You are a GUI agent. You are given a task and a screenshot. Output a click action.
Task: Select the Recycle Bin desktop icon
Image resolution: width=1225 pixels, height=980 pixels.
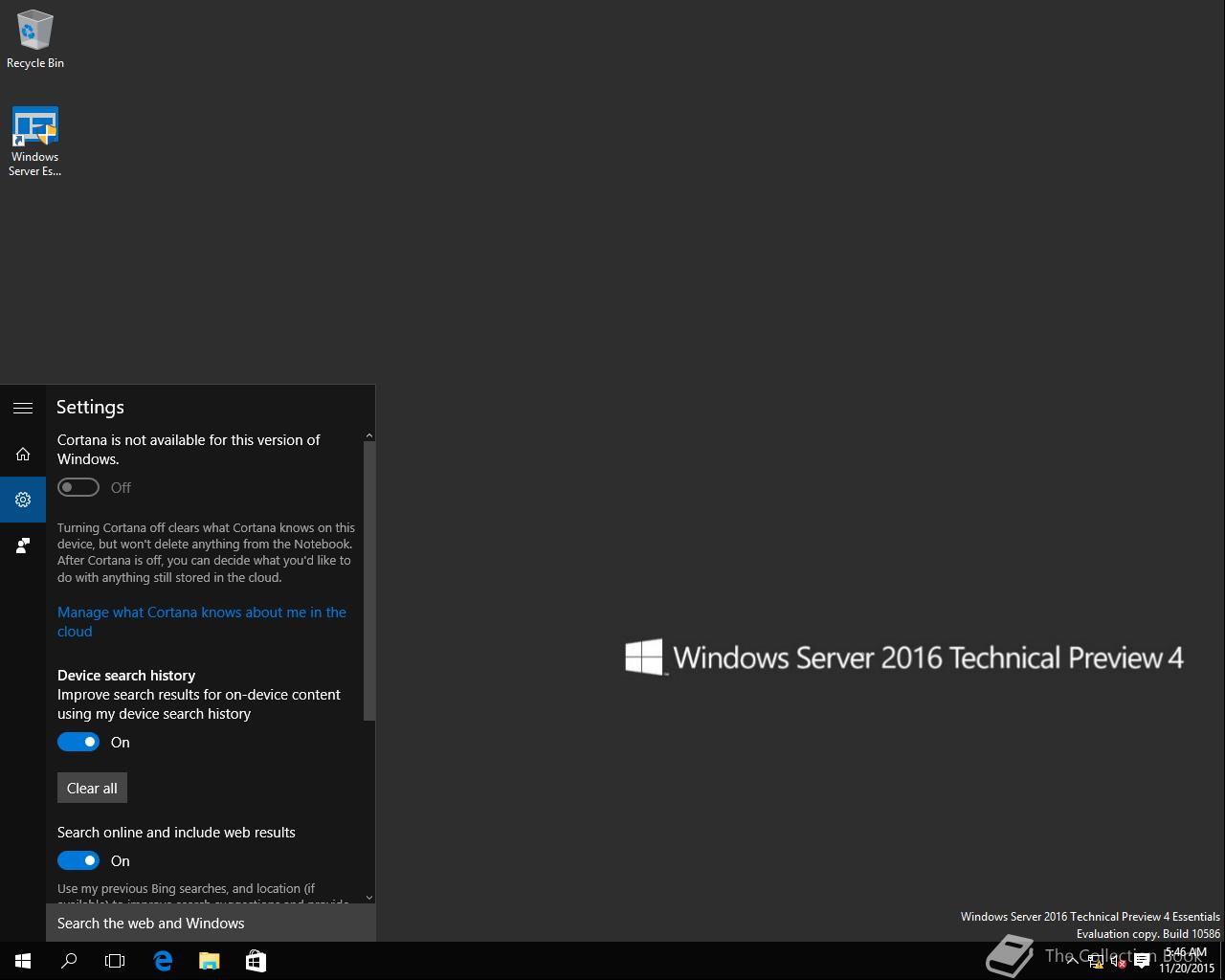pyautogui.click(x=35, y=40)
